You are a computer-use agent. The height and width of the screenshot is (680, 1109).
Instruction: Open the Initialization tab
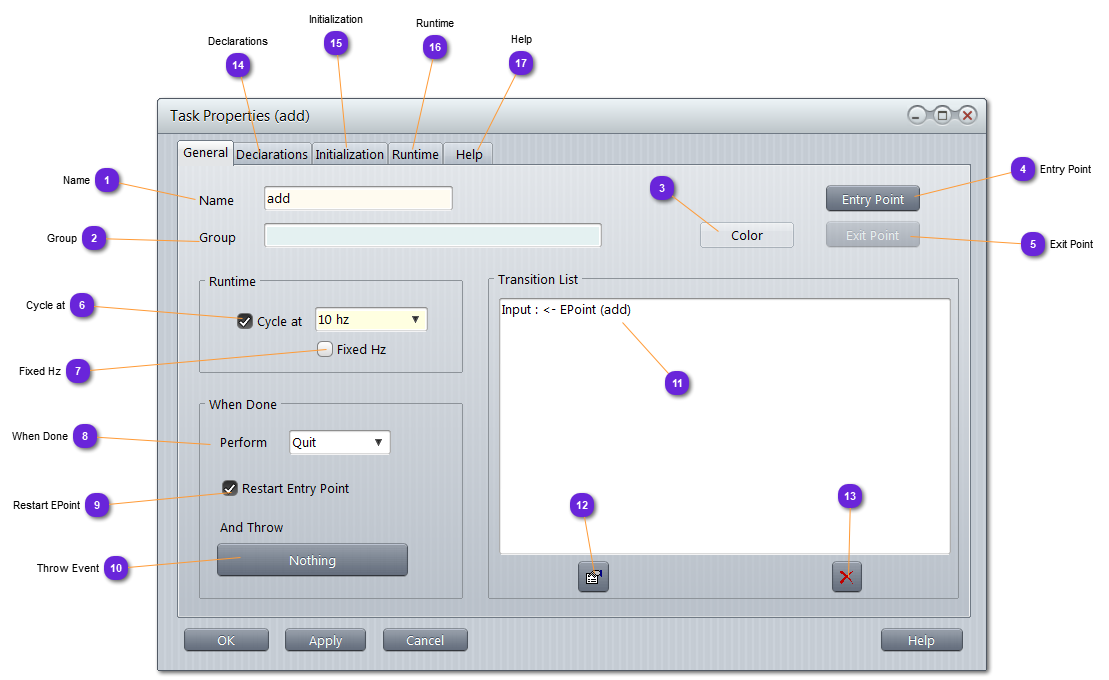[x=349, y=154]
